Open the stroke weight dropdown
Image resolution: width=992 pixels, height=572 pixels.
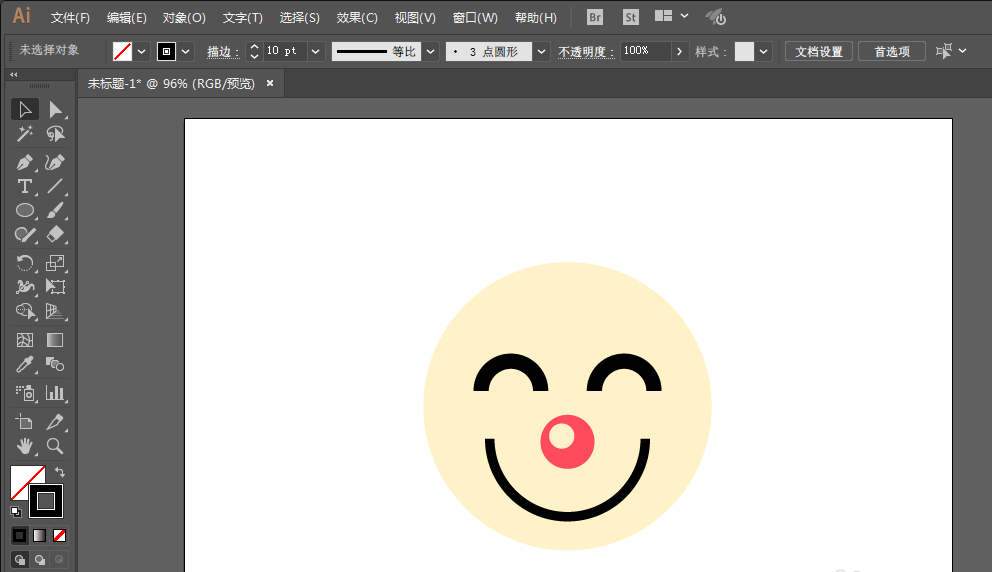click(316, 51)
